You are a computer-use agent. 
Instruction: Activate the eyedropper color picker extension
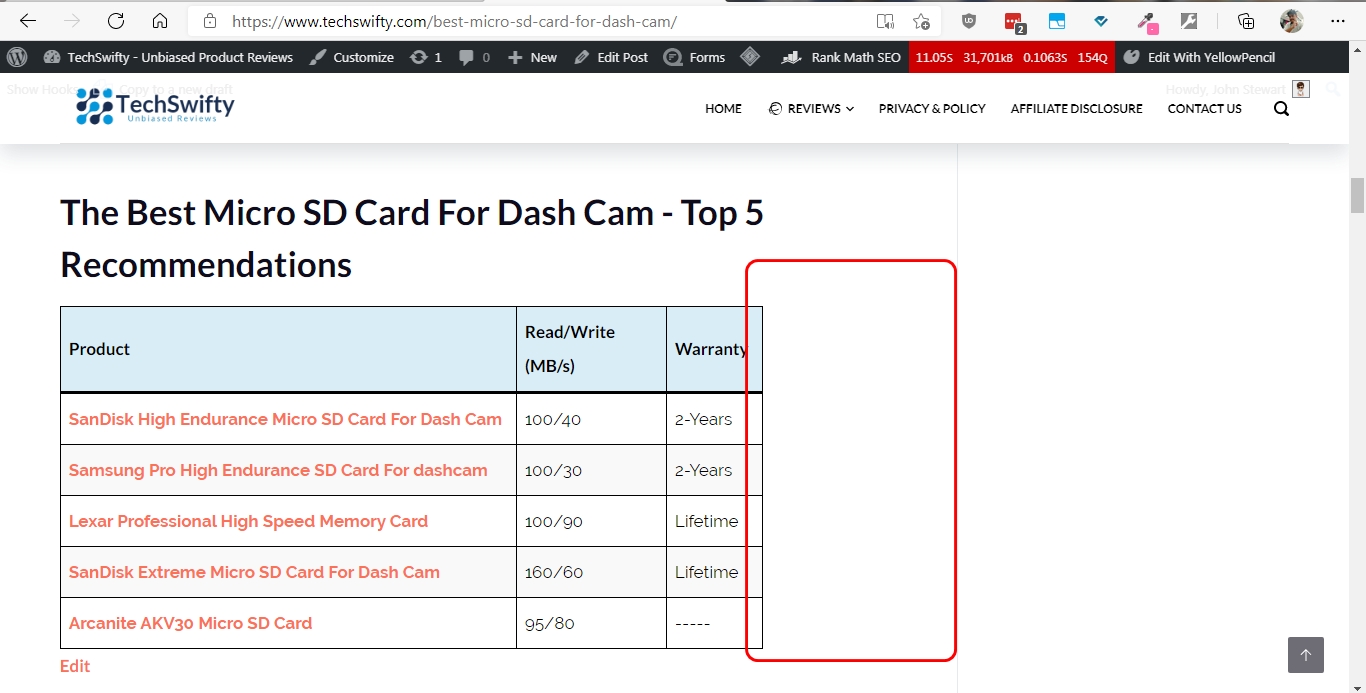[1147, 22]
